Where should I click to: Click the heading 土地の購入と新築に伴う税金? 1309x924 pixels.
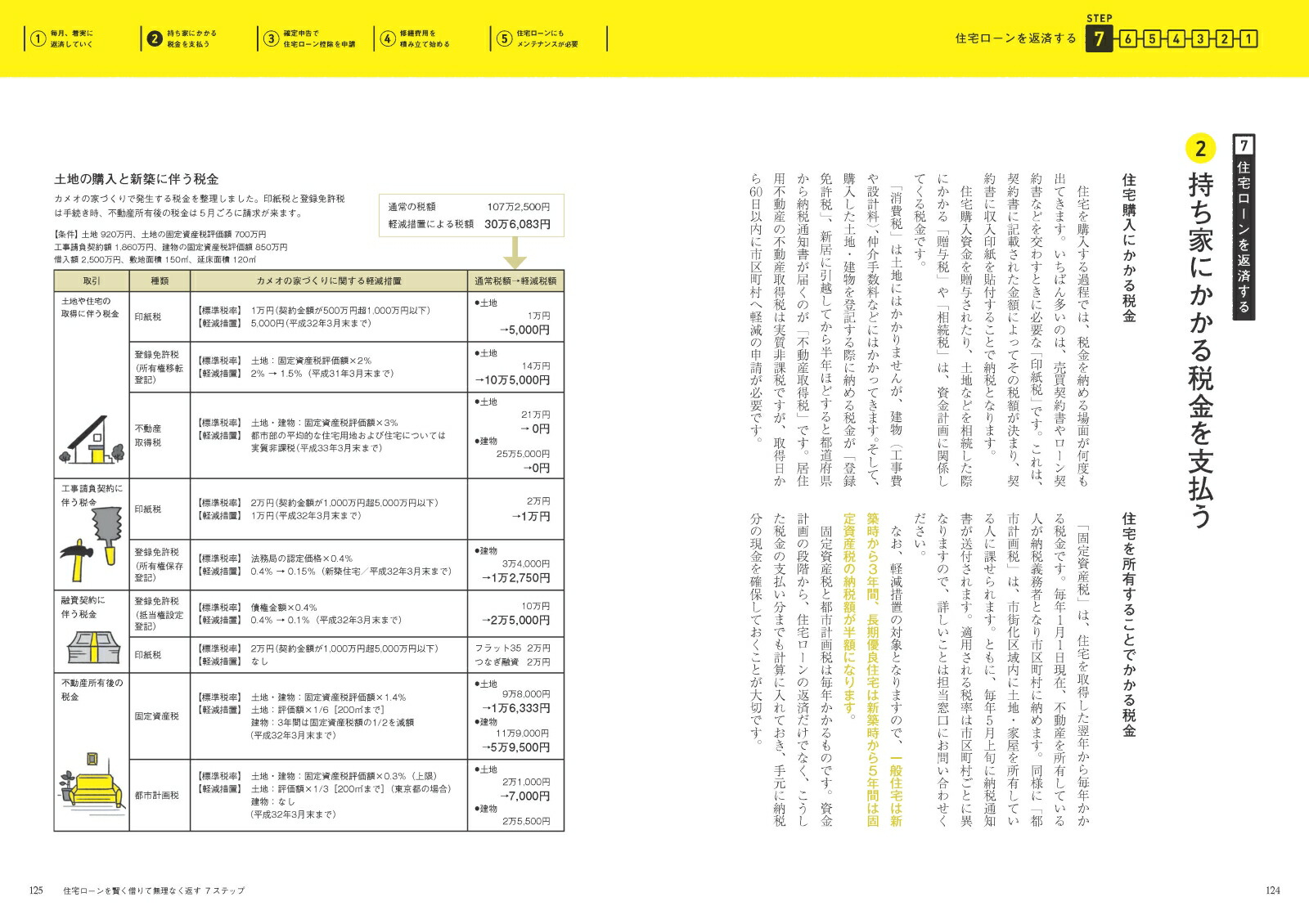pyautogui.click(x=136, y=179)
